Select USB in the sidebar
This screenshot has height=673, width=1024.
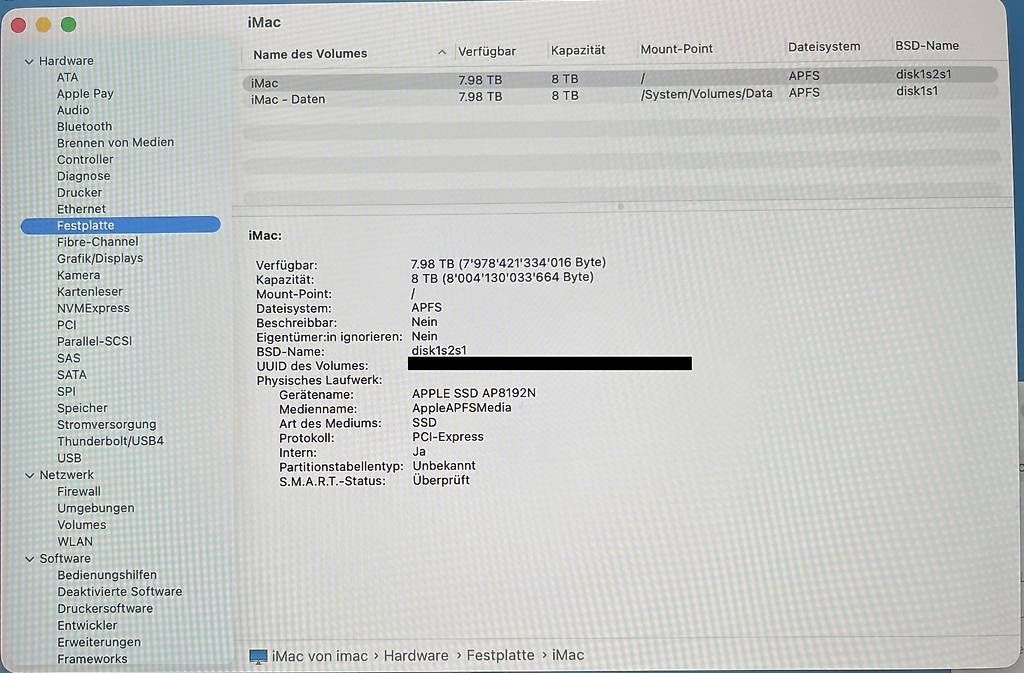point(69,458)
